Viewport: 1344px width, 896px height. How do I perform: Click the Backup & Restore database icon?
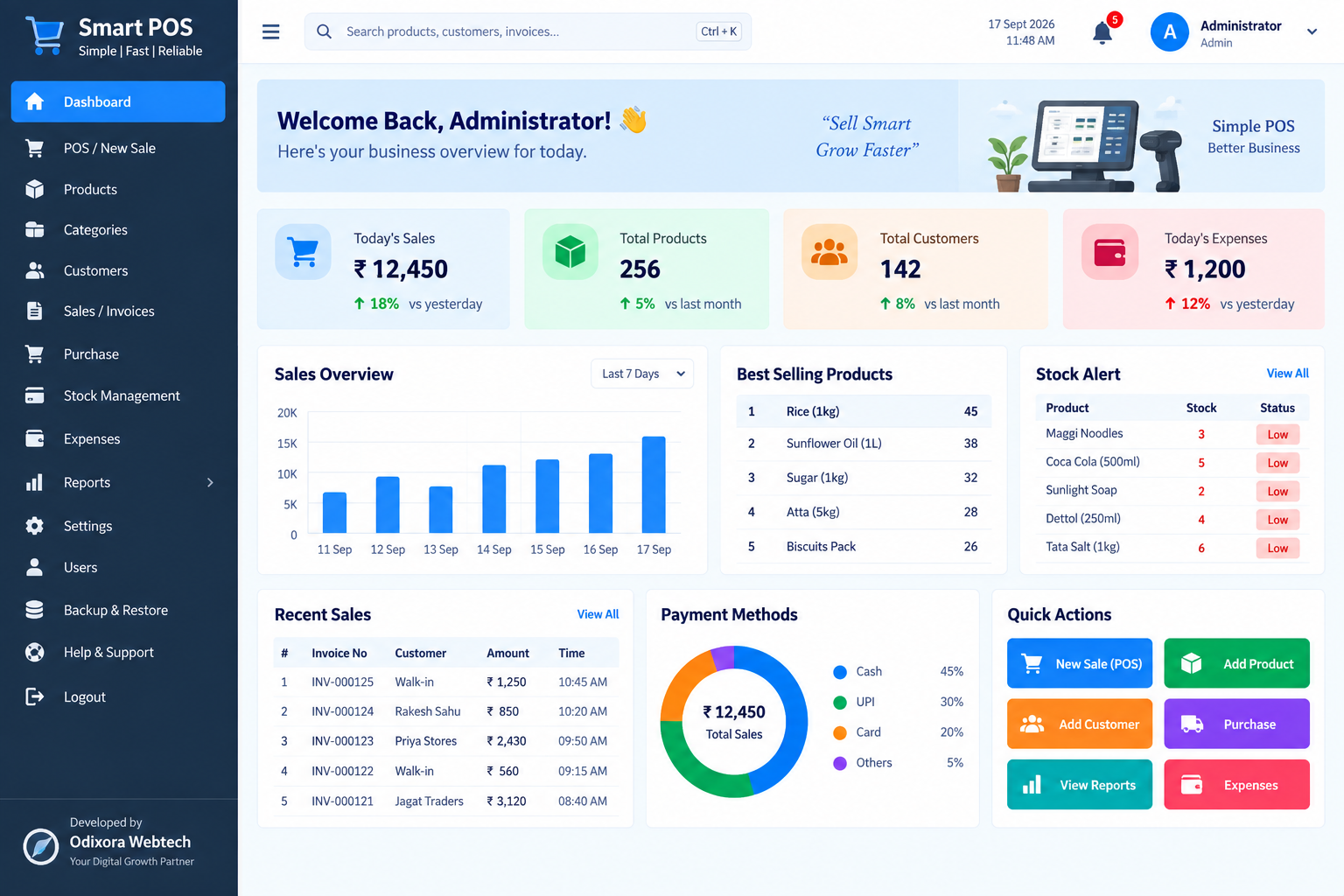35,610
